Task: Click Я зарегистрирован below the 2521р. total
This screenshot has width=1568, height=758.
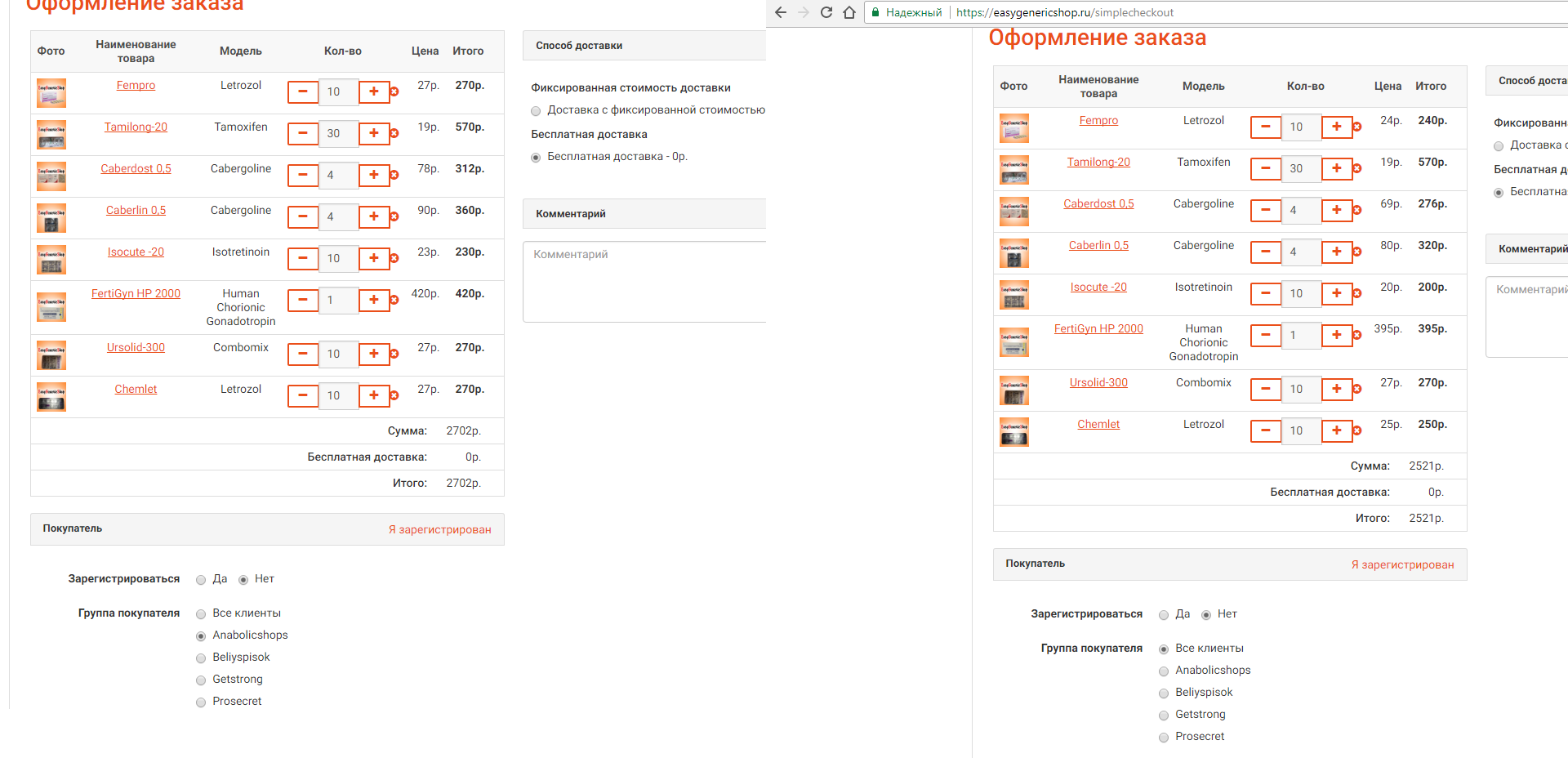Action: coord(1402,564)
